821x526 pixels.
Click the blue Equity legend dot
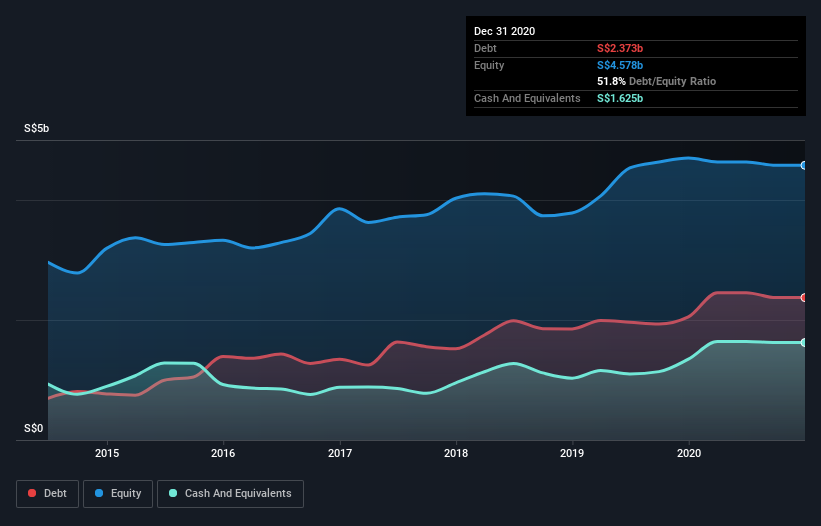click(99, 493)
